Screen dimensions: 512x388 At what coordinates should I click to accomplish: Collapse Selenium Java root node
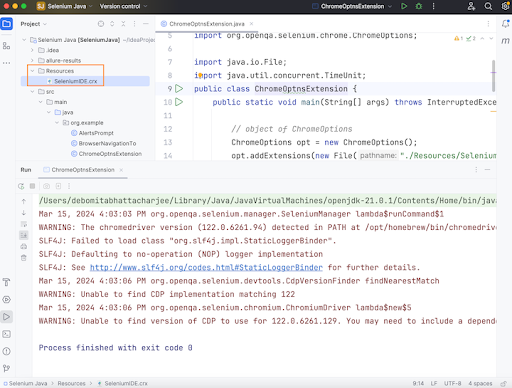coord(24,40)
